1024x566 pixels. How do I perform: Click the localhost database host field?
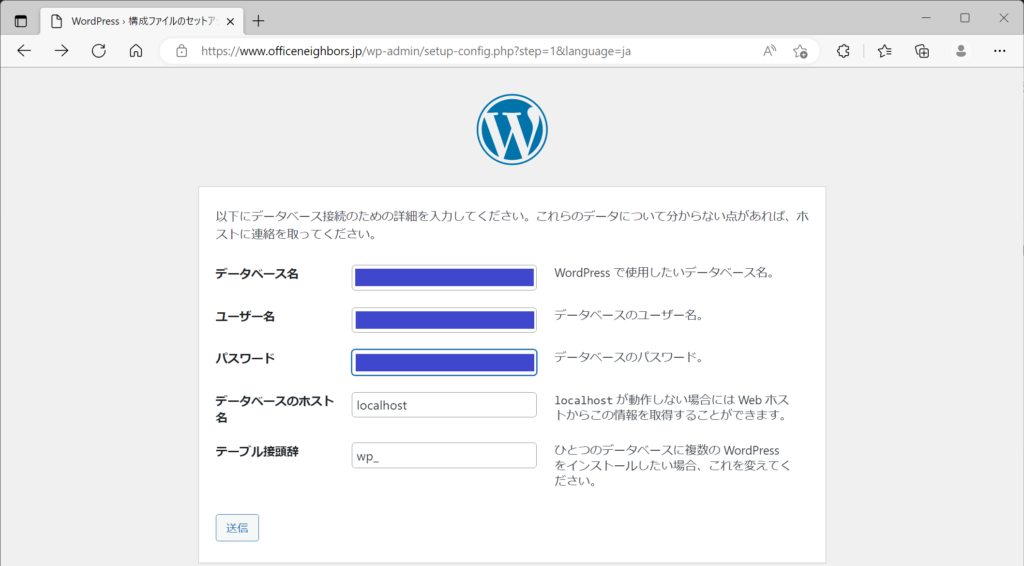pos(444,405)
